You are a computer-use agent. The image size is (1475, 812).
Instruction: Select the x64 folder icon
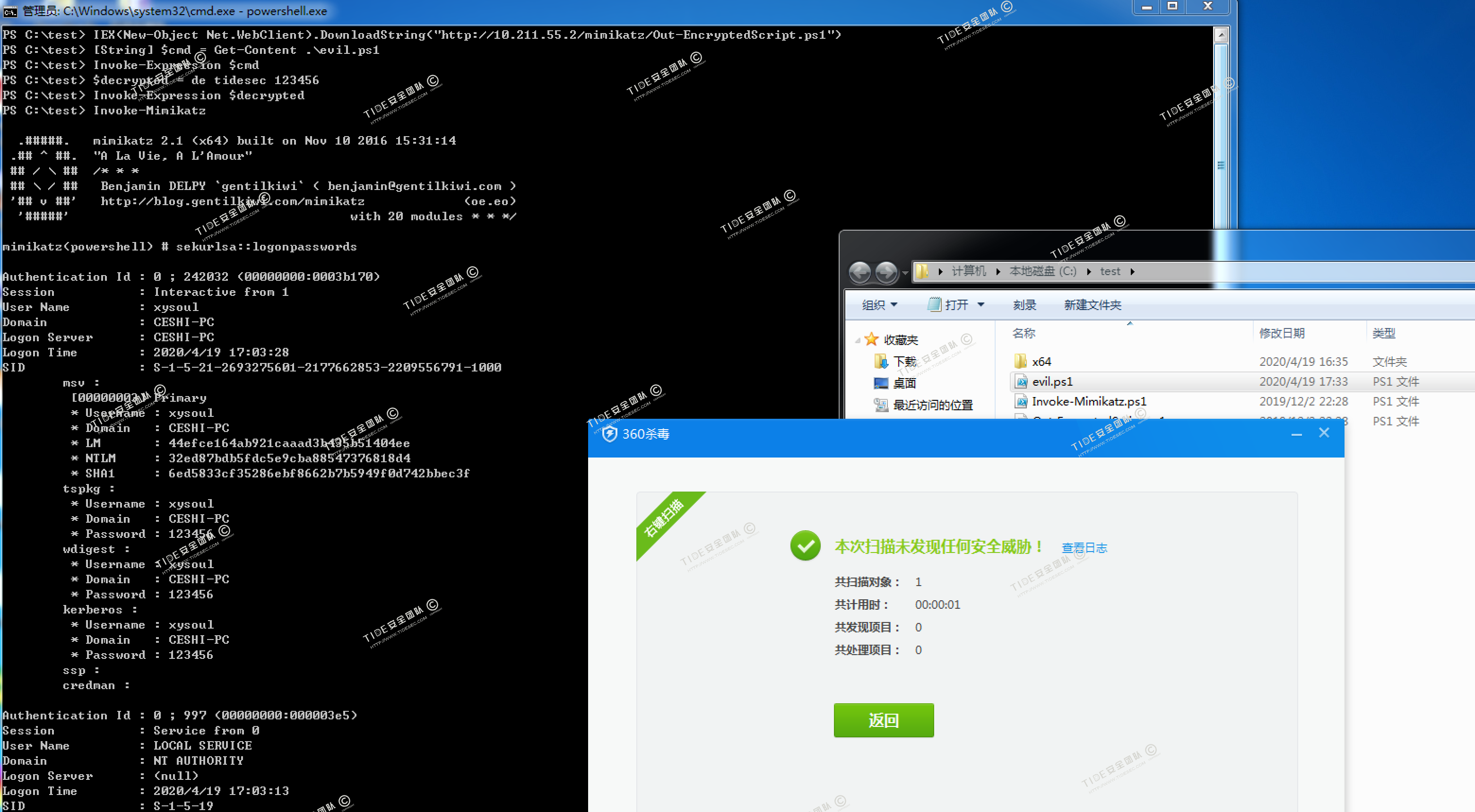click(1020, 361)
